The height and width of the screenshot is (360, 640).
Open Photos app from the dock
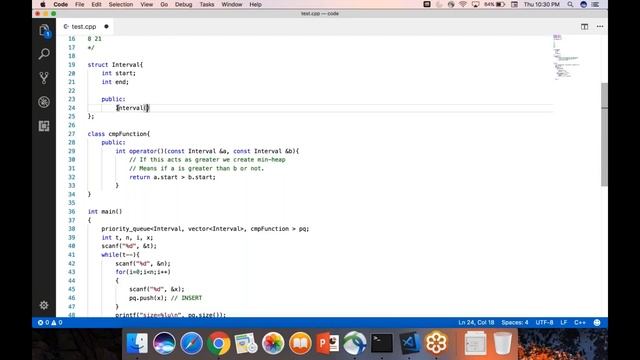click(273, 343)
